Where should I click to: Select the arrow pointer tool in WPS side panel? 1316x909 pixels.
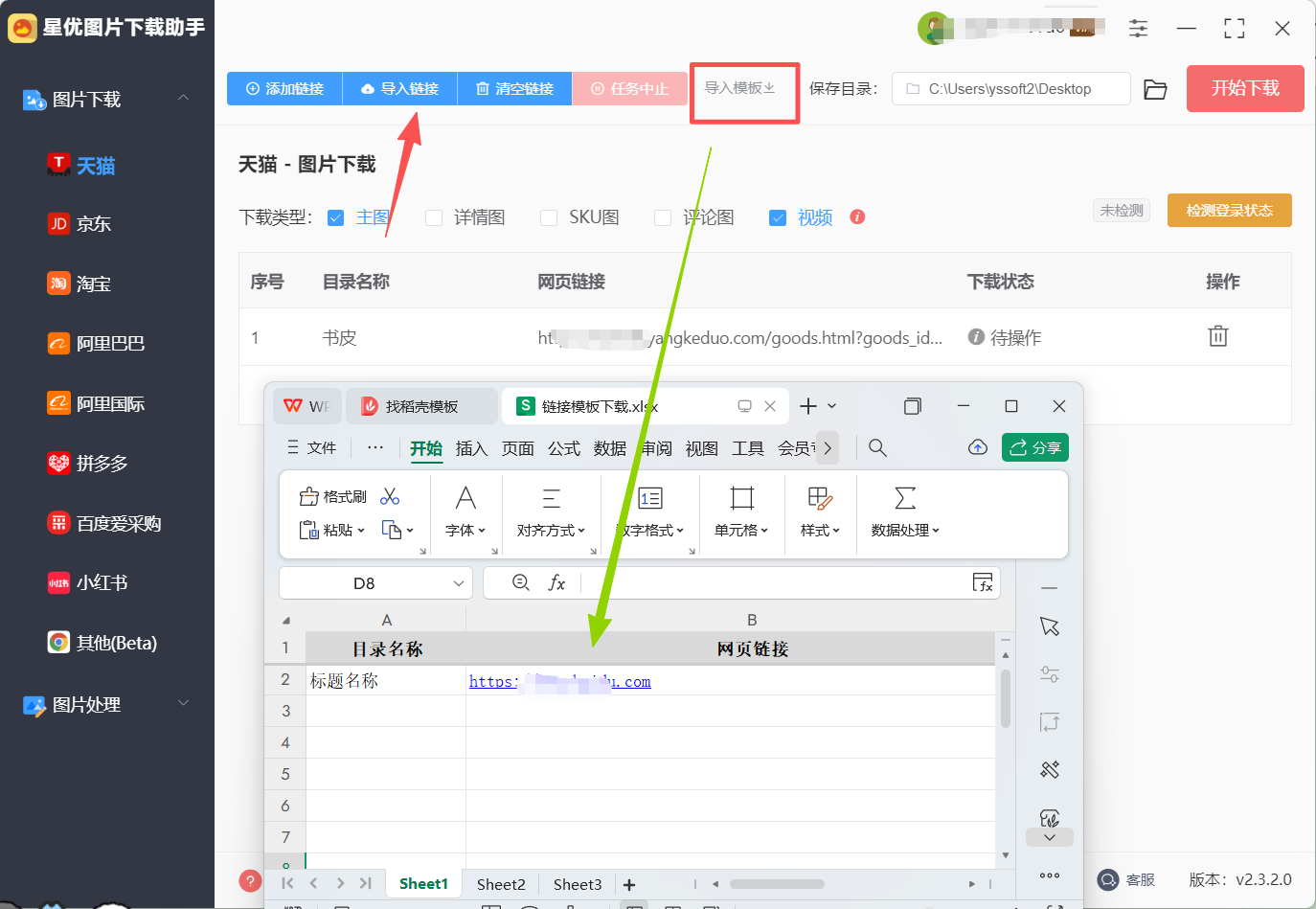(x=1050, y=626)
